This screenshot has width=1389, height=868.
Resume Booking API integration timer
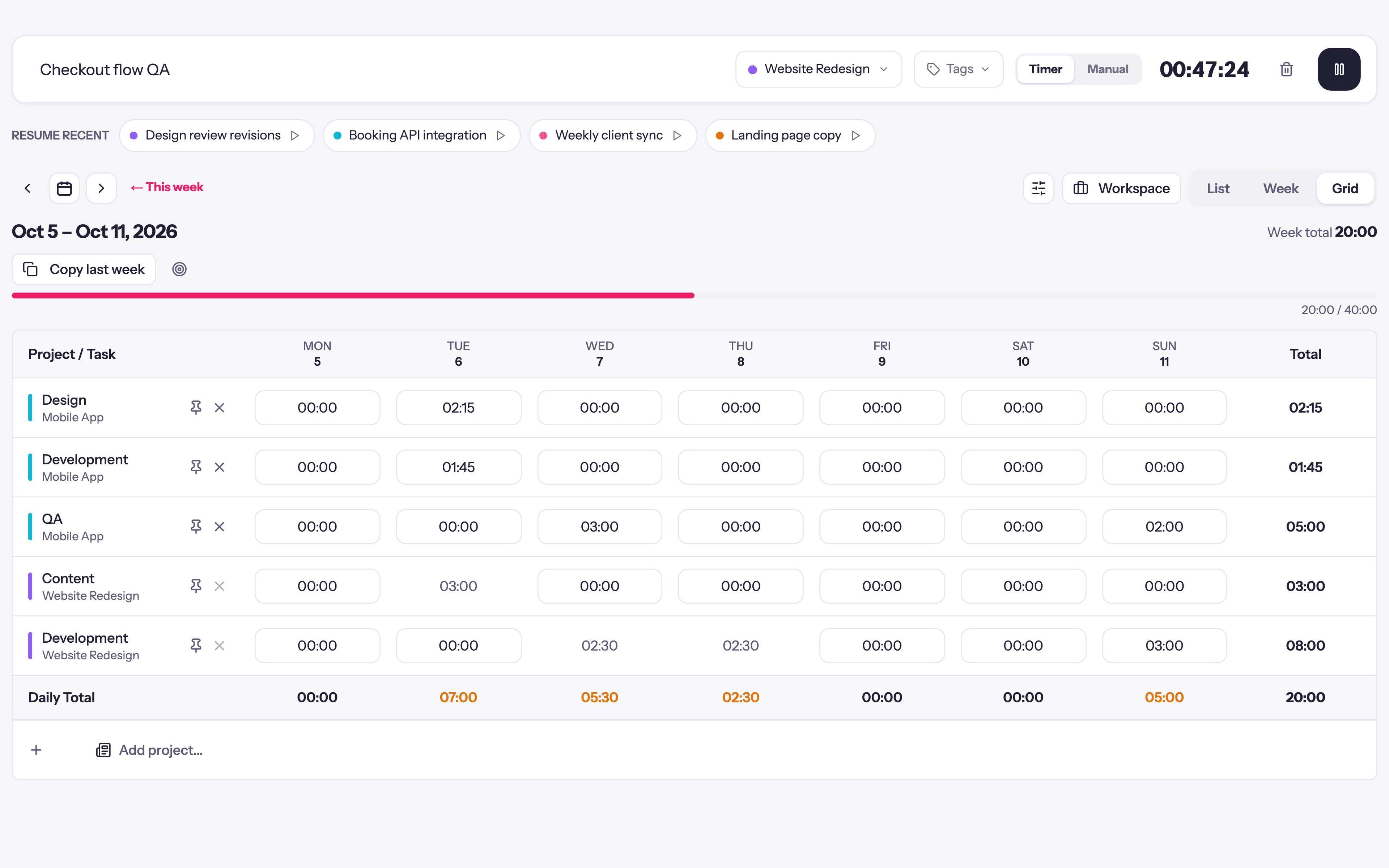(421, 136)
